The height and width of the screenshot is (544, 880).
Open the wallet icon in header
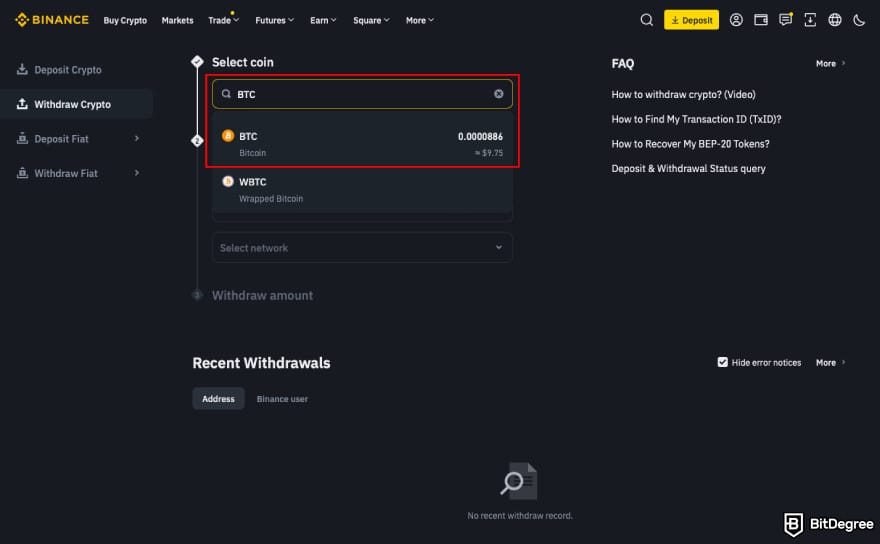760,20
